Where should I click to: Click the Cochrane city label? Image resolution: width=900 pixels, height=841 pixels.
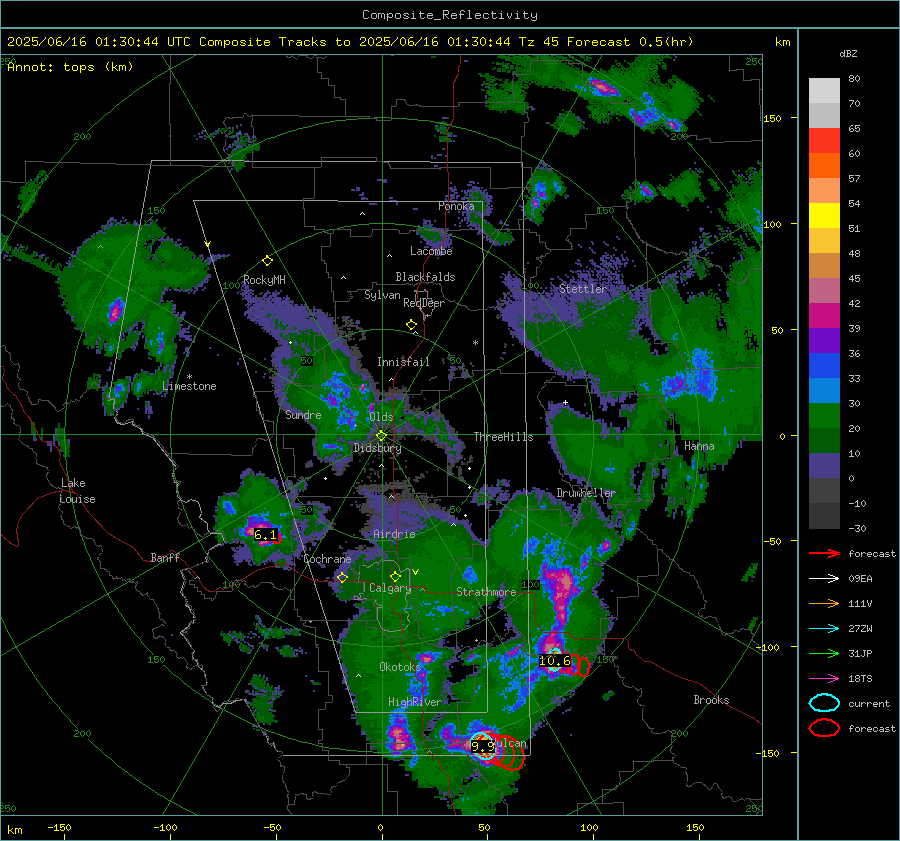click(327, 559)
